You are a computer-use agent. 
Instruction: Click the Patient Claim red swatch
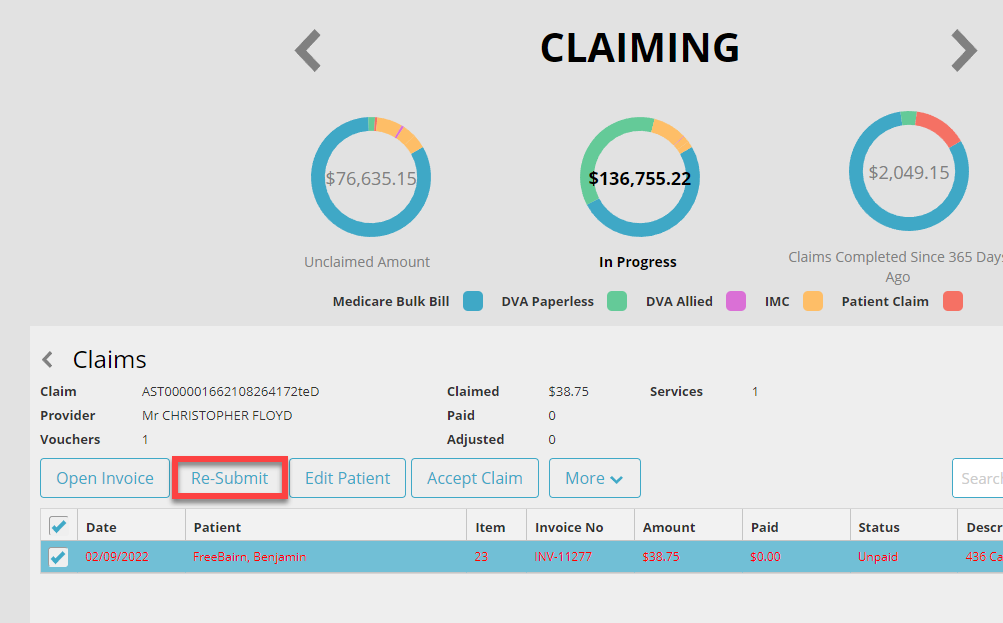[952, 301]
